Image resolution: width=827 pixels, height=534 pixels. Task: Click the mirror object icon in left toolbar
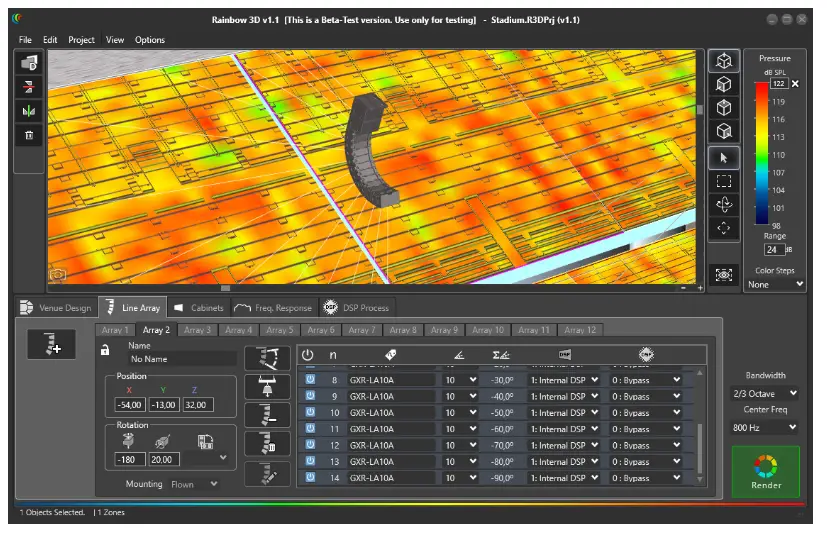click(29, 111)
